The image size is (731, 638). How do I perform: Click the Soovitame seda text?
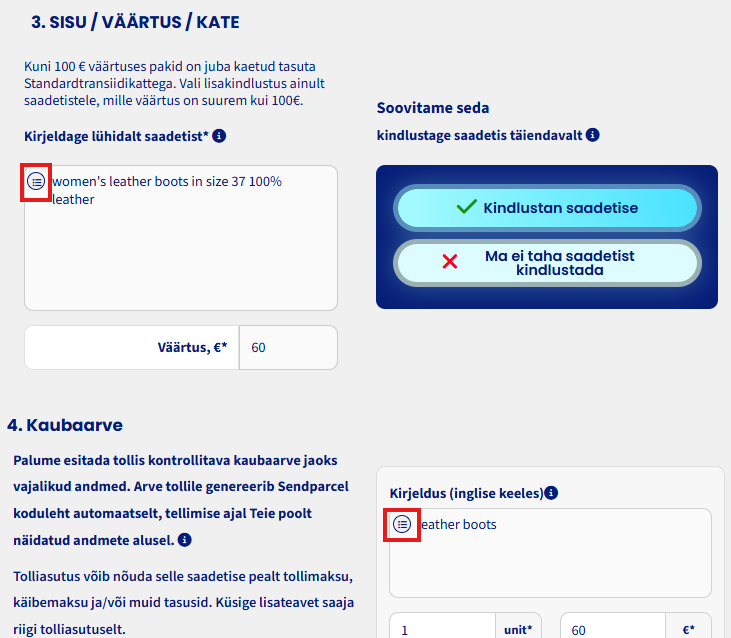click(433, 108)
